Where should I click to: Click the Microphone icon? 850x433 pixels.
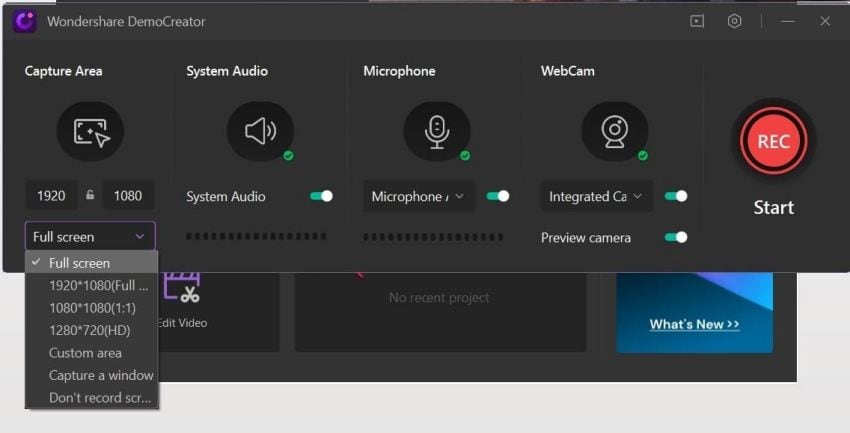(x=437, y=132)
